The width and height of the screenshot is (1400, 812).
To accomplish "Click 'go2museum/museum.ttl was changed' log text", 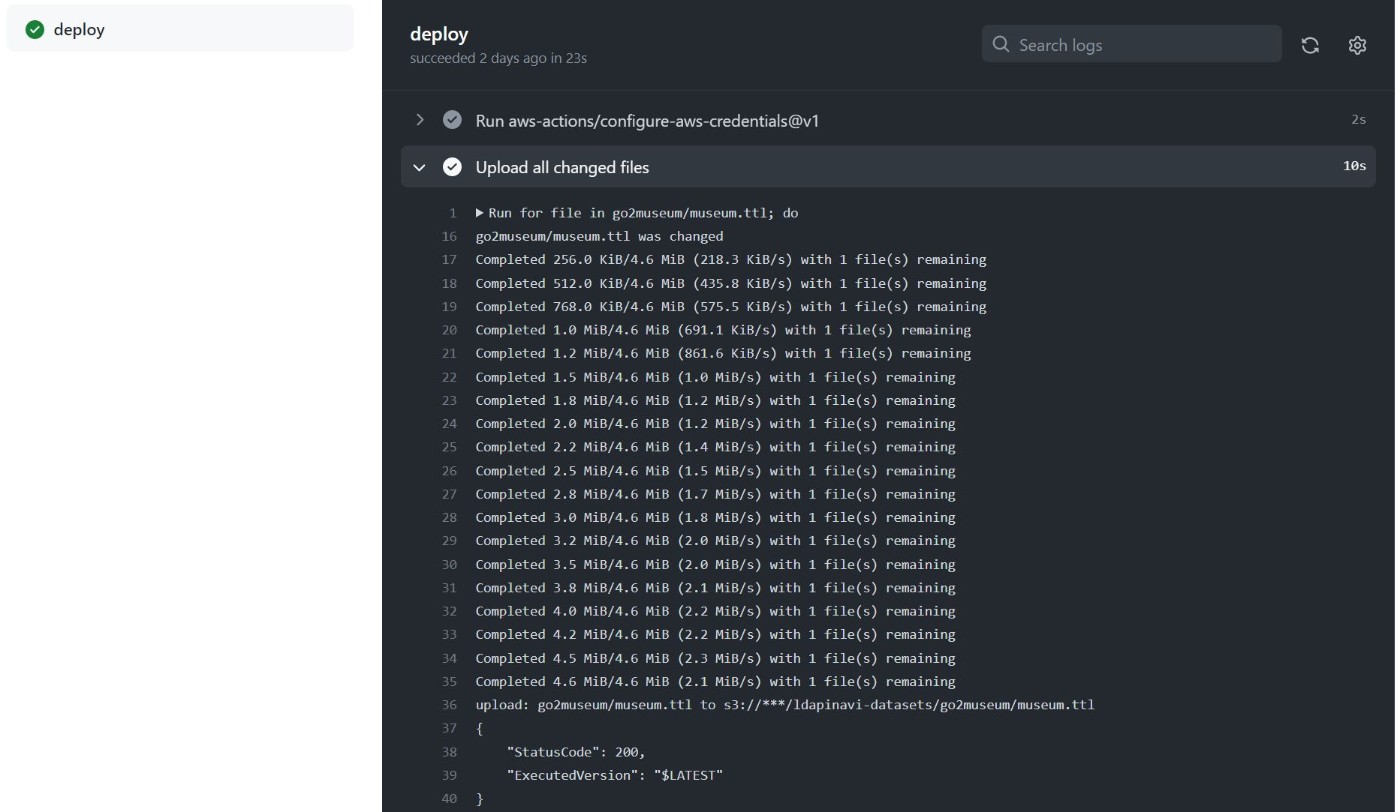I will 599,237.
